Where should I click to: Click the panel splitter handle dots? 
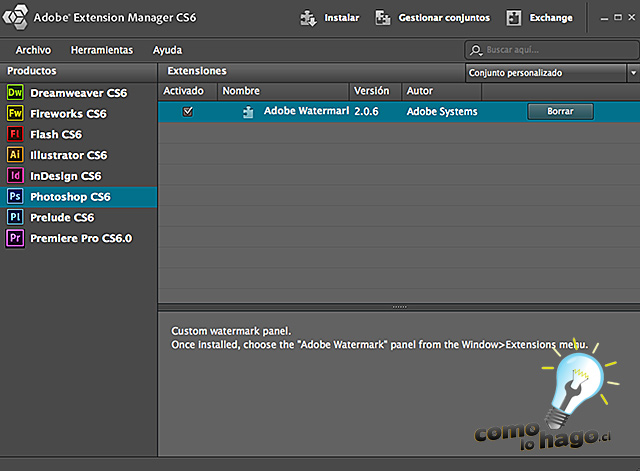(399, 307)
